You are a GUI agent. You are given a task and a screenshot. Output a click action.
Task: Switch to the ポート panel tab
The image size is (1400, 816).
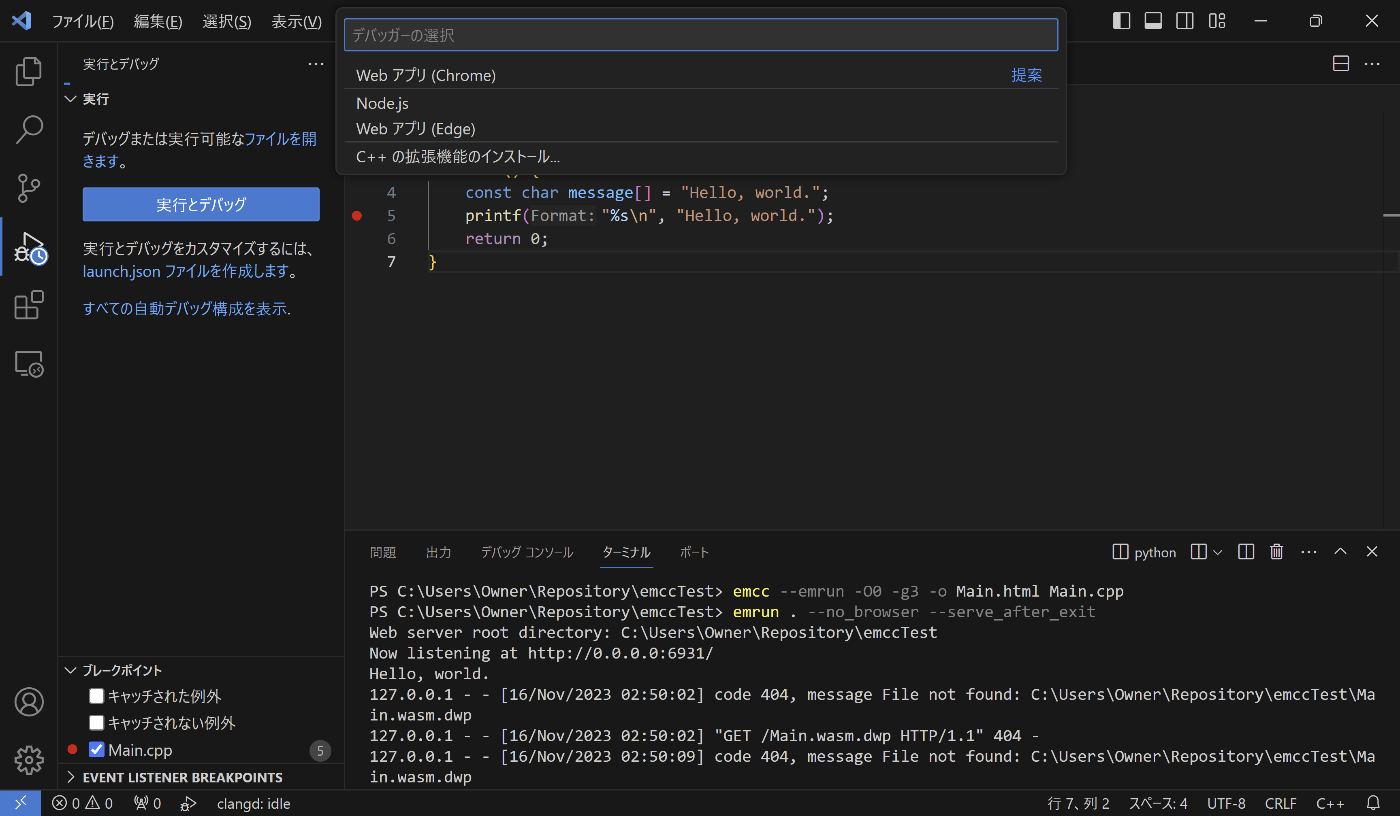tap(694, 552)
